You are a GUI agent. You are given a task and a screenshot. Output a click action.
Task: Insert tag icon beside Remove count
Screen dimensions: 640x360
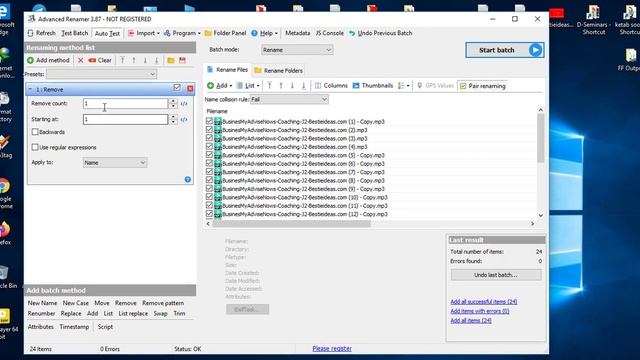tap(184, 104)
